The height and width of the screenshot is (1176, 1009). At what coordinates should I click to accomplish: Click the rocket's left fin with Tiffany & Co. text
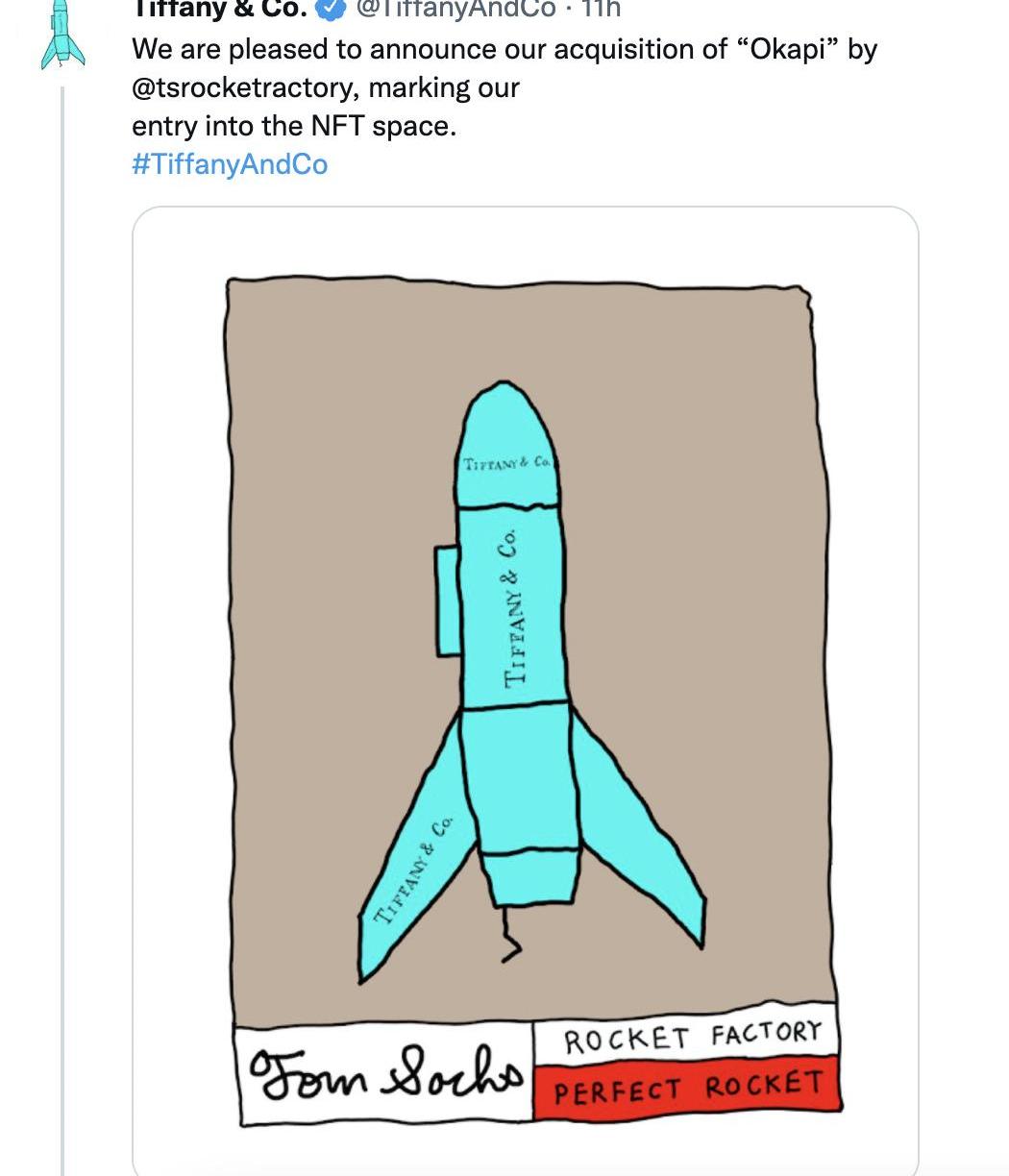(411, 874)
